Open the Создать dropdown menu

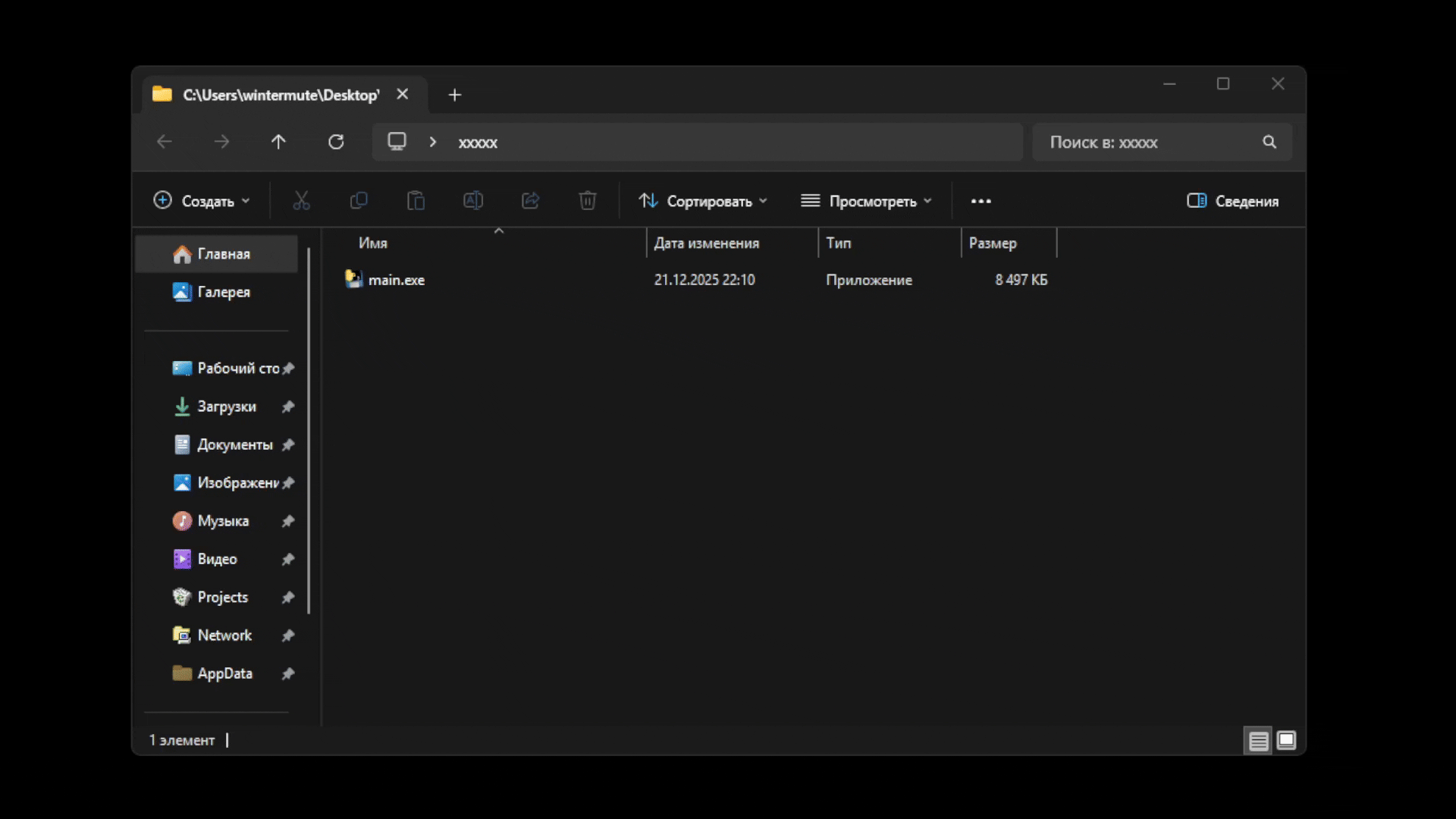[202, 201]
